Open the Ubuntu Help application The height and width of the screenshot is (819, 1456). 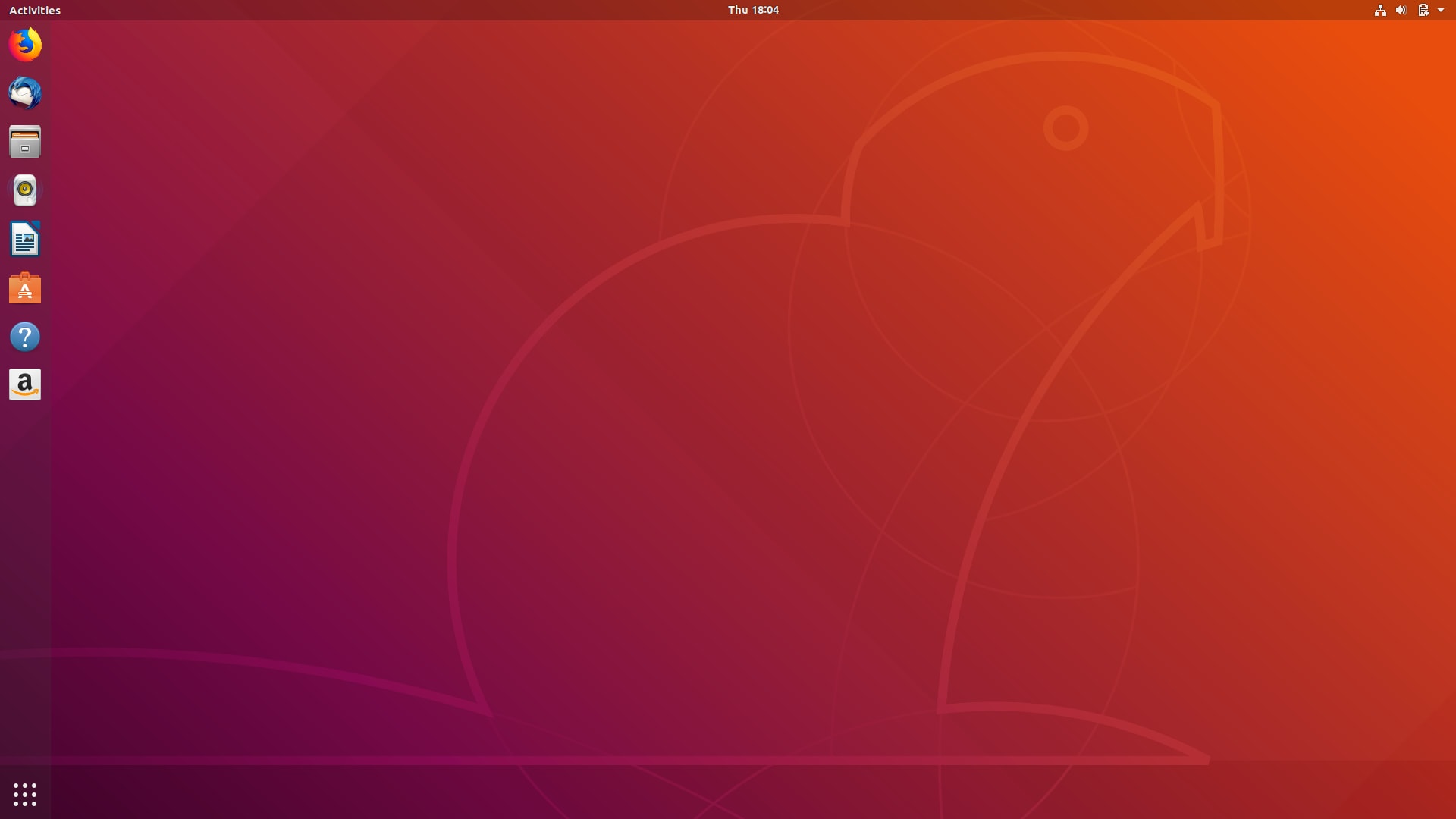(x=25, y=336)
